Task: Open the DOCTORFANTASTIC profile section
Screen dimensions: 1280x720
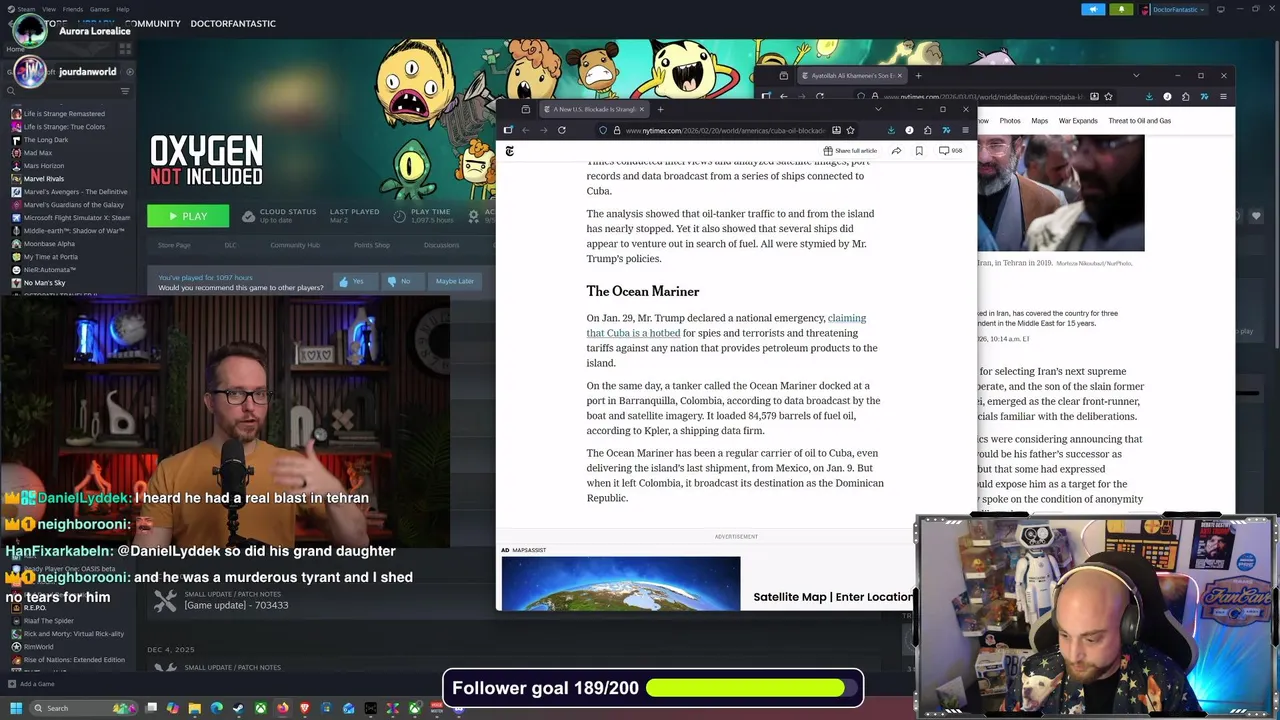Action: [x=233, y=23]
